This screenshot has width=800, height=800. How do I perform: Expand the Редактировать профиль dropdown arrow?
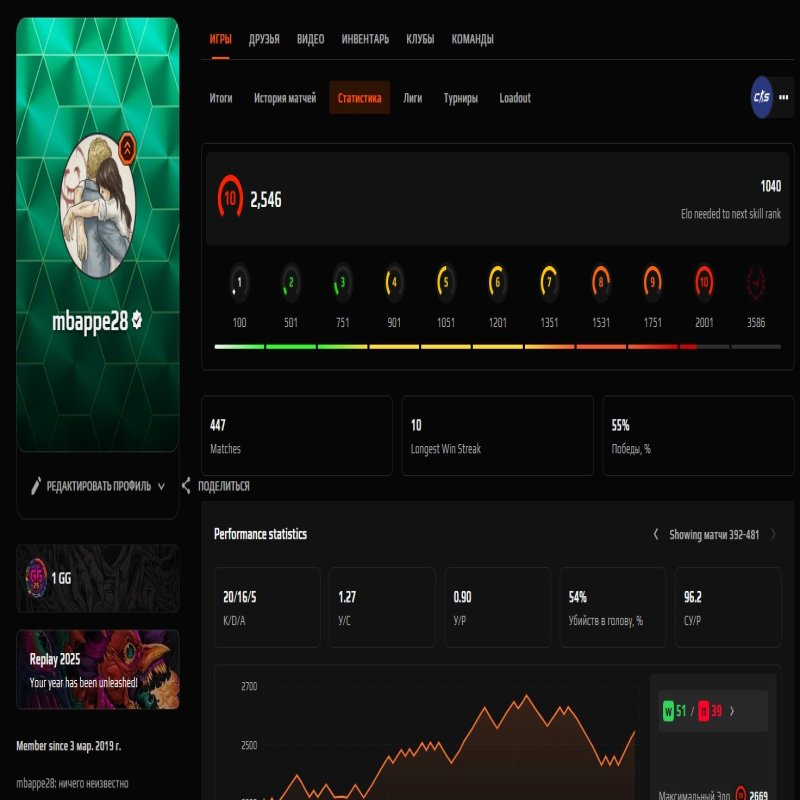161,487
